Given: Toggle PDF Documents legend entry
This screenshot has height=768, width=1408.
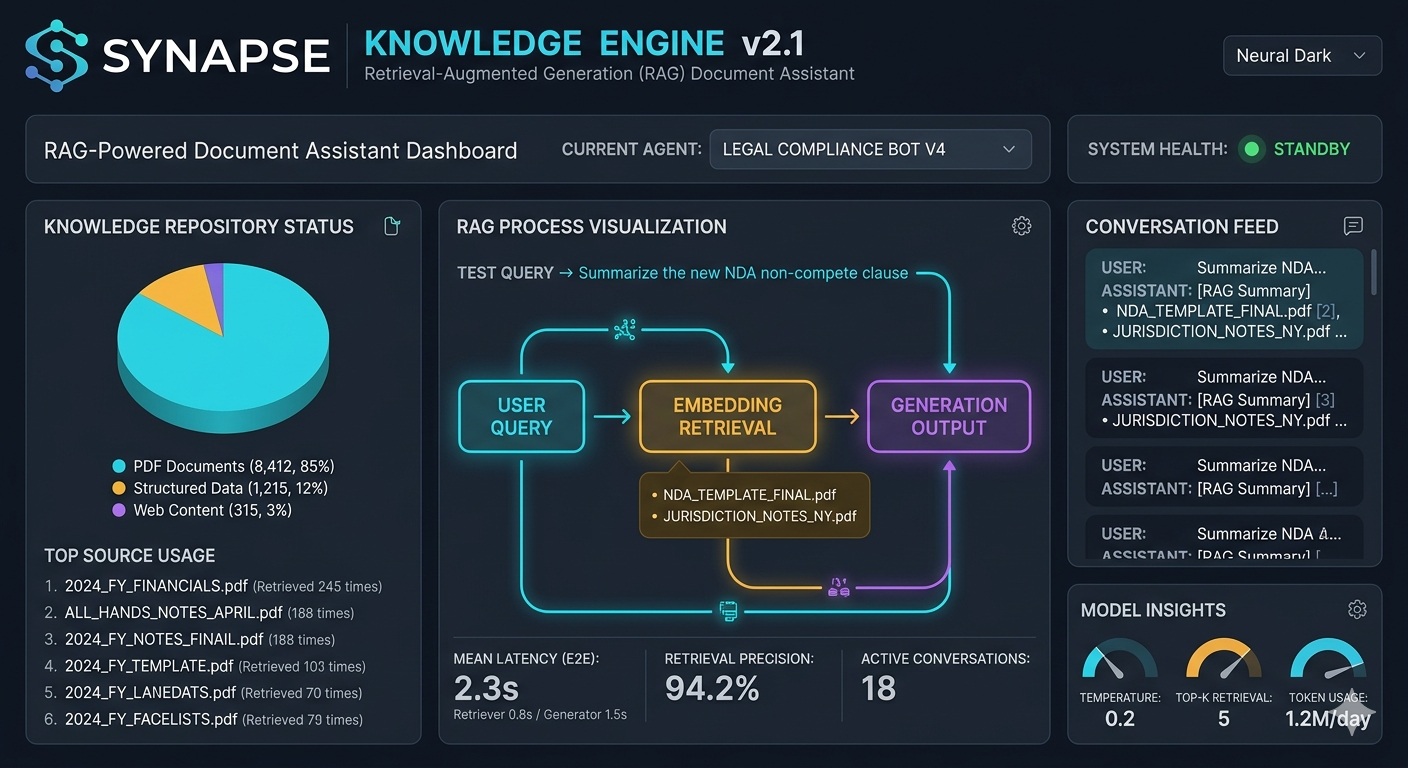Looking at the screenshot, I should pyautogui.click(x=222, y=466).
